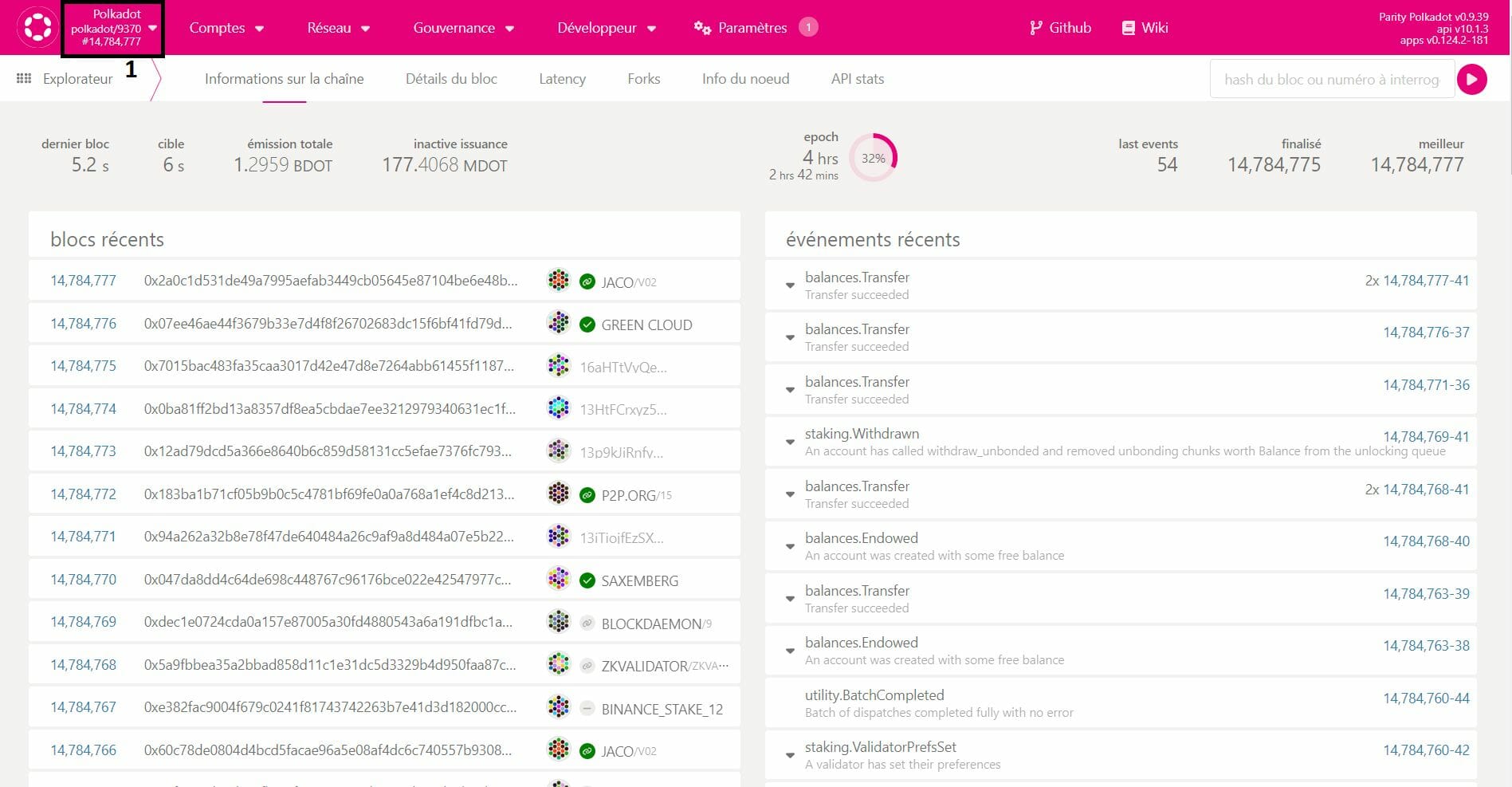Click GREEN CLOUD validator identicon
This screenshot has height=787, width=1512.
559,323
